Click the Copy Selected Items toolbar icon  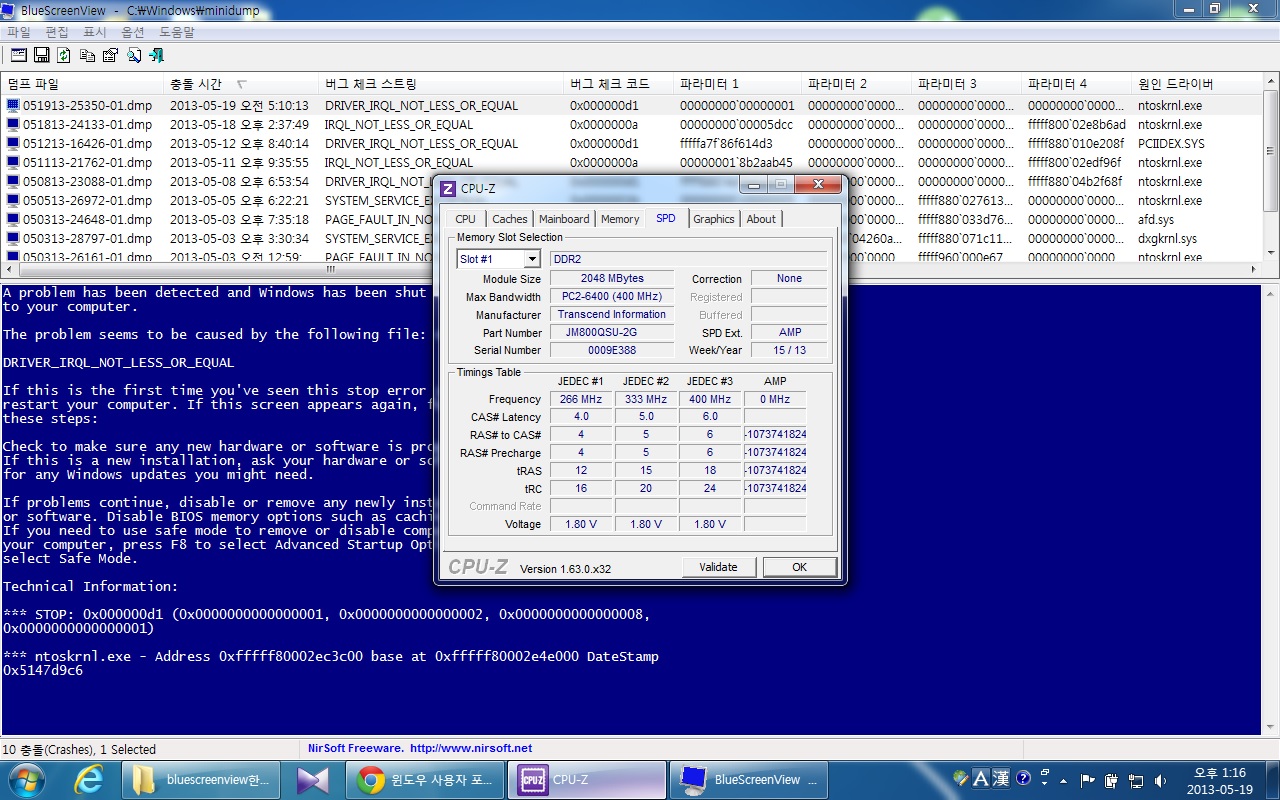point(87,55)
